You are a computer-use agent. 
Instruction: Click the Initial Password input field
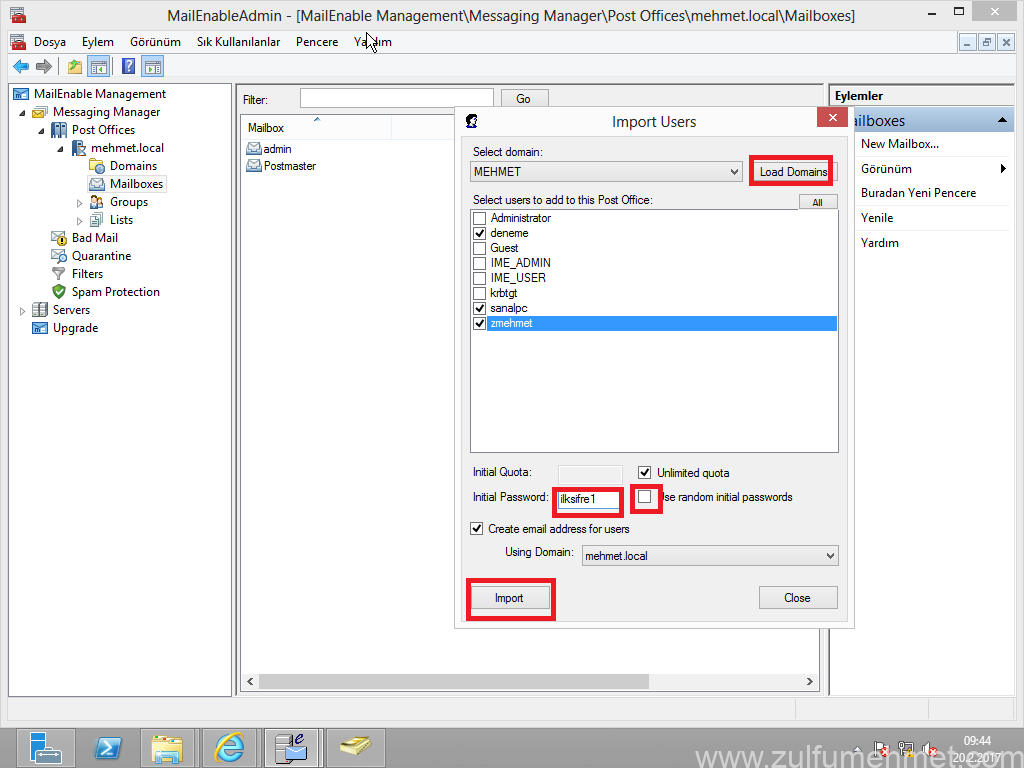tap(589, 498)
